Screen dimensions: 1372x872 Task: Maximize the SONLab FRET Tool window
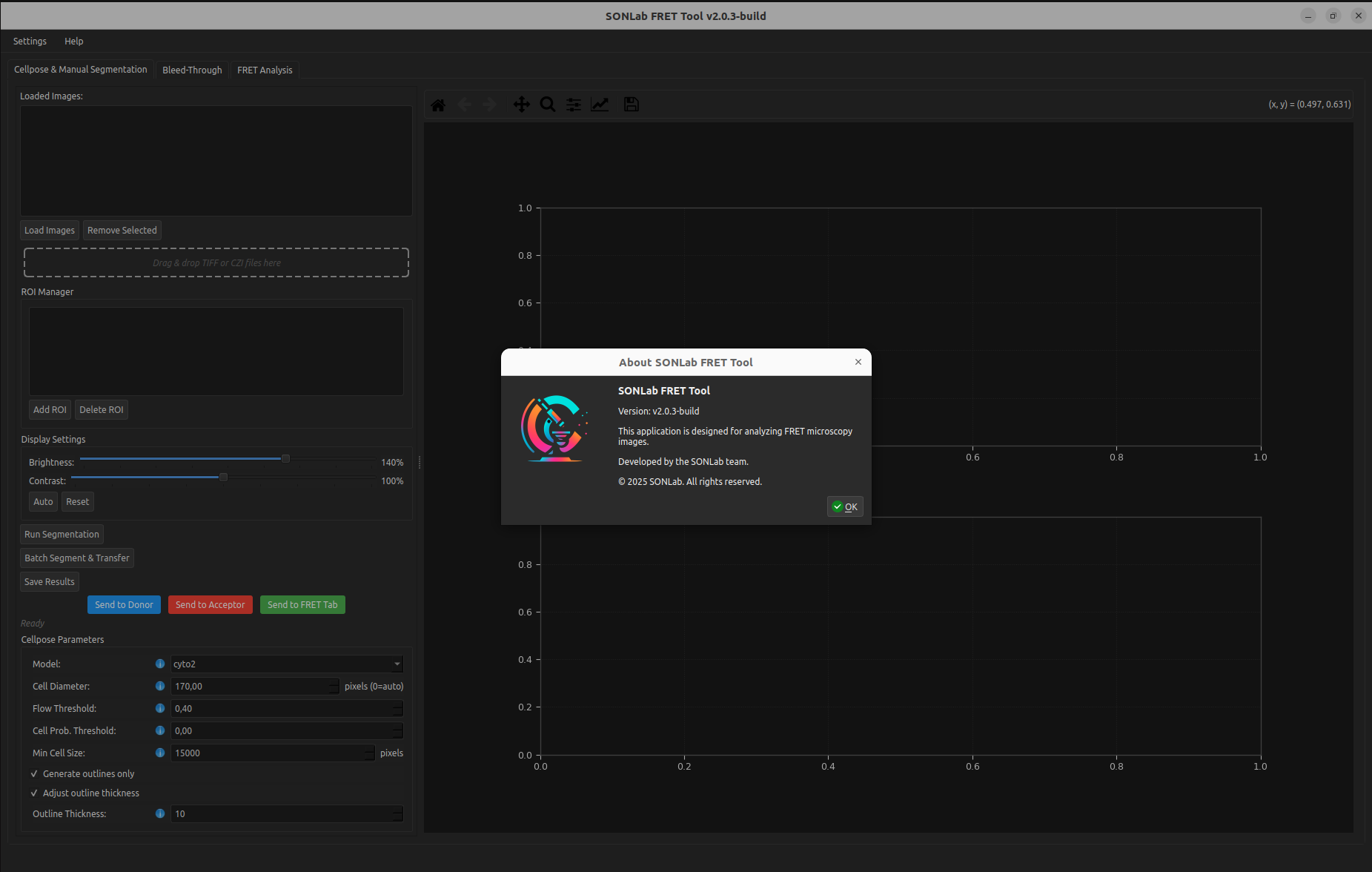pyautogui.click(x=1333, y=16)
